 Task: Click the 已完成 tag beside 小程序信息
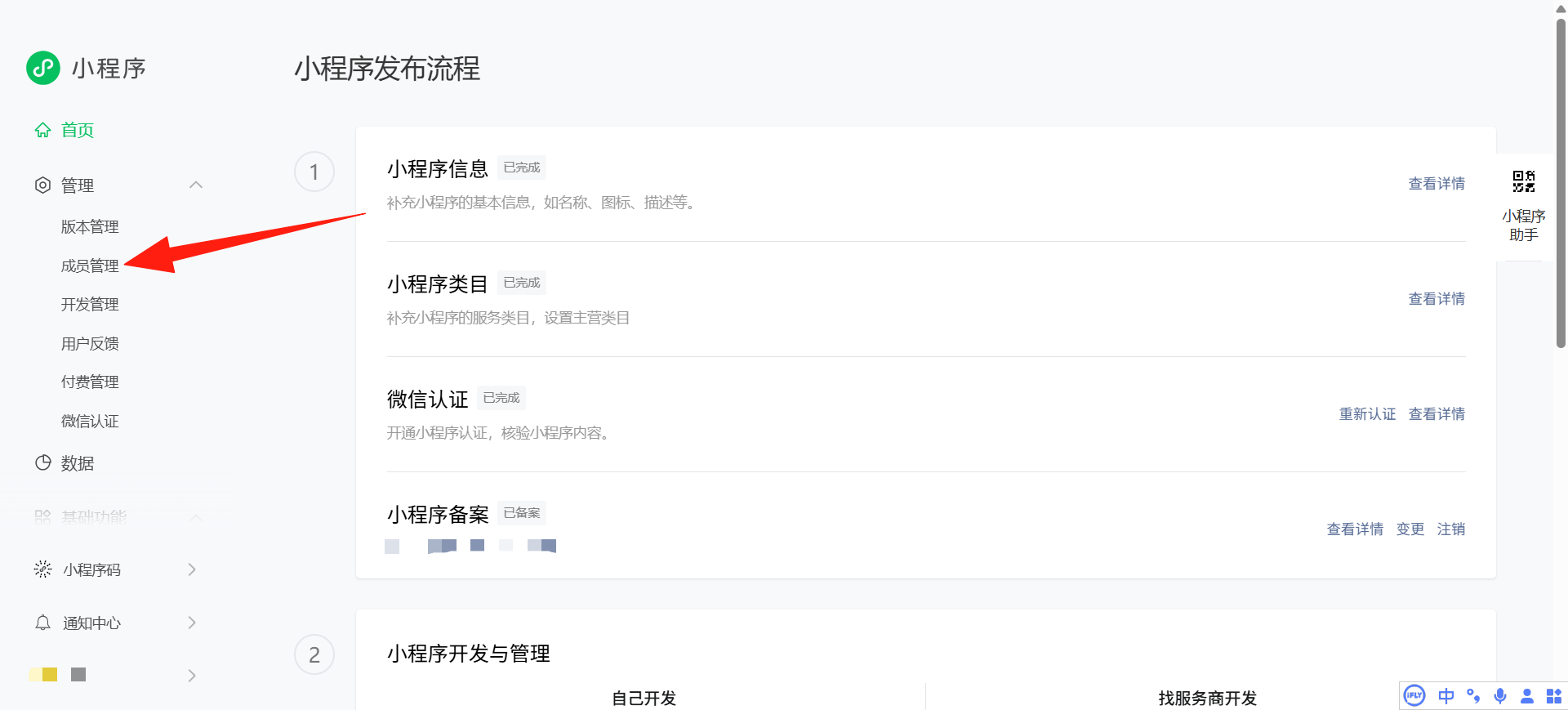point(522,167)
